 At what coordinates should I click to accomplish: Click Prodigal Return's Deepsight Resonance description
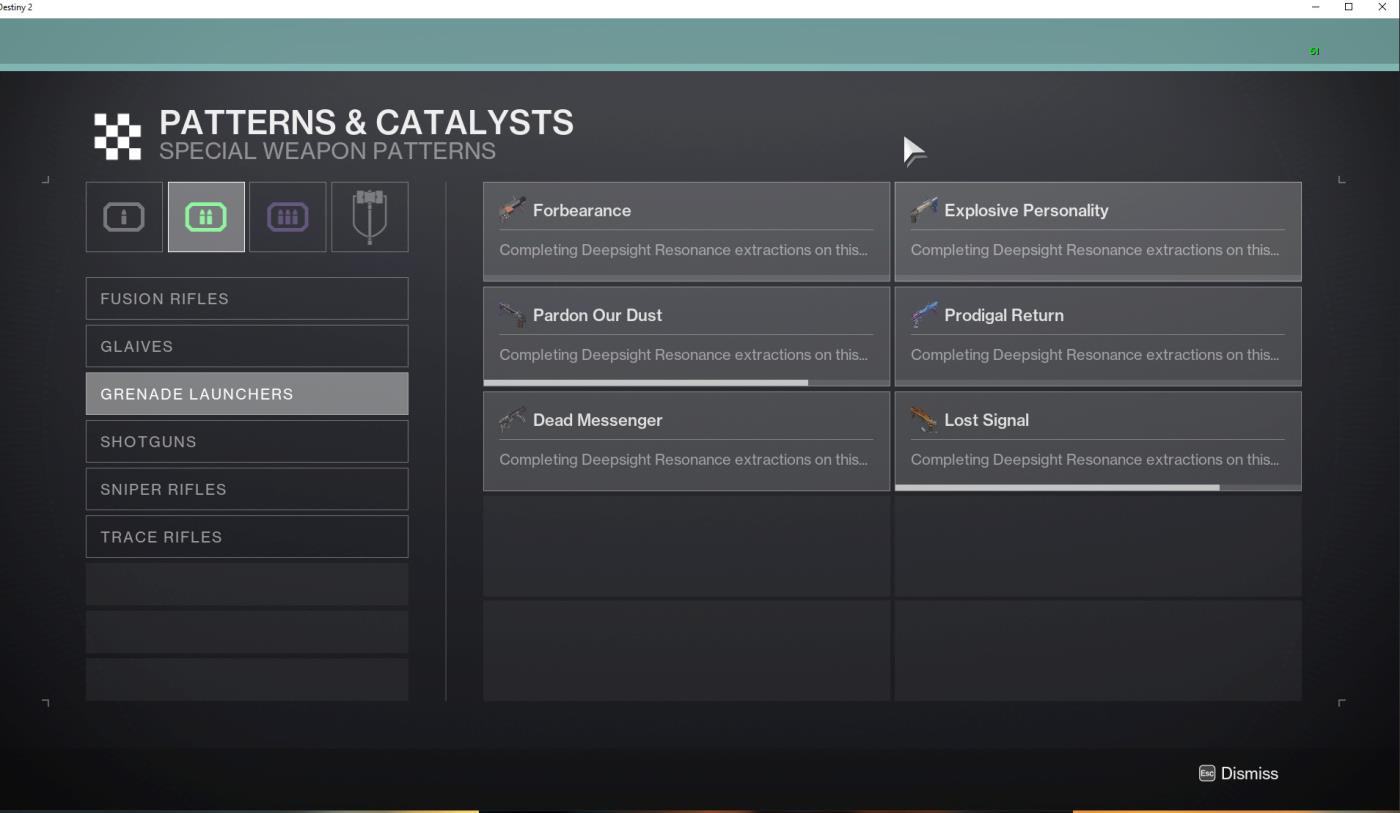coord(1095,355)
